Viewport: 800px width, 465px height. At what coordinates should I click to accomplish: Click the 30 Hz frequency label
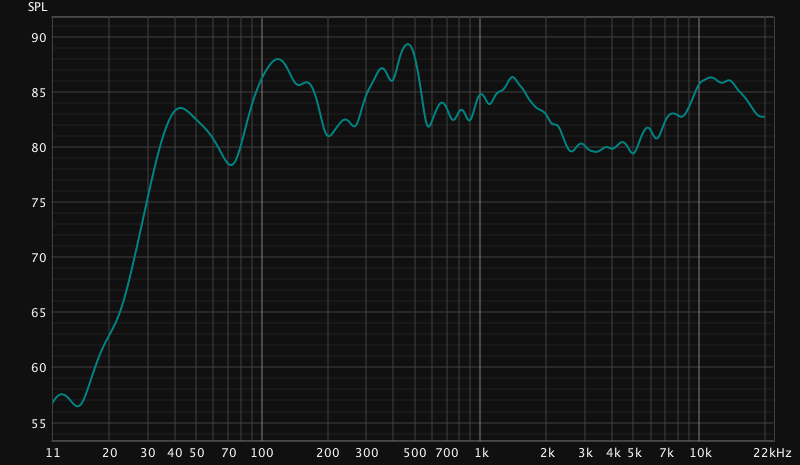[148, 453]
